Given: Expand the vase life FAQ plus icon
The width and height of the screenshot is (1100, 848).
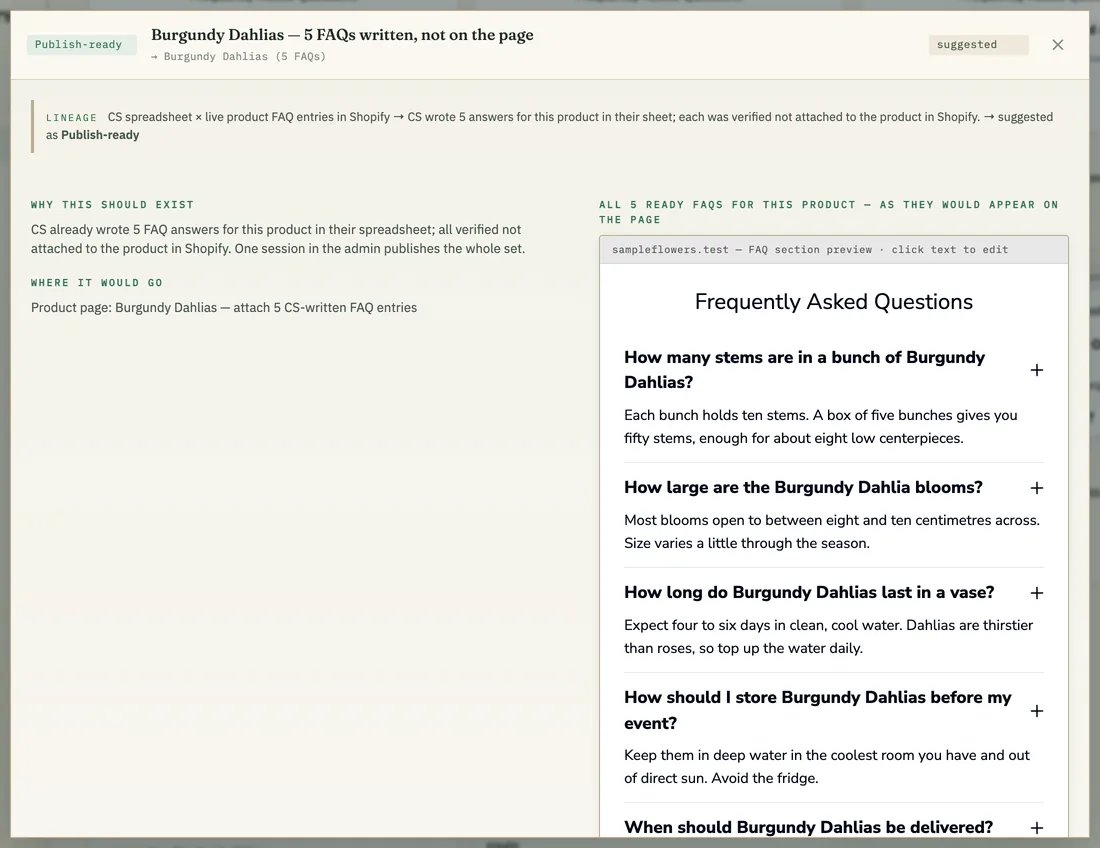Looking at the screenshot, I should pyautogui.click(x=1036, y=593).
